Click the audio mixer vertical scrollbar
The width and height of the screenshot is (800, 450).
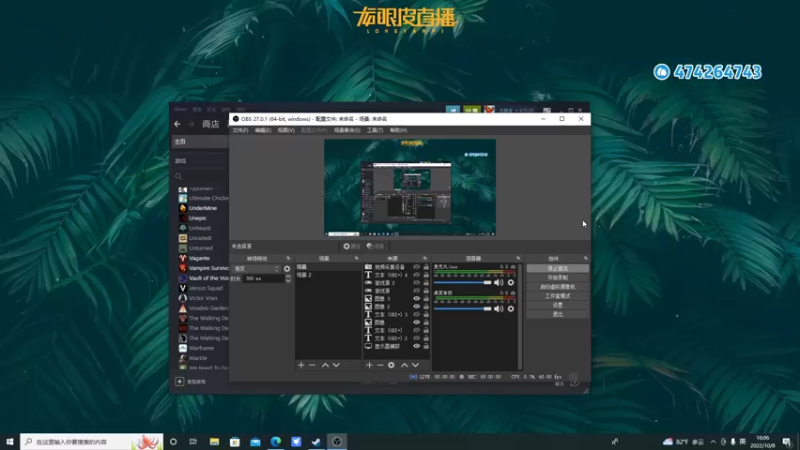(520, 316)
